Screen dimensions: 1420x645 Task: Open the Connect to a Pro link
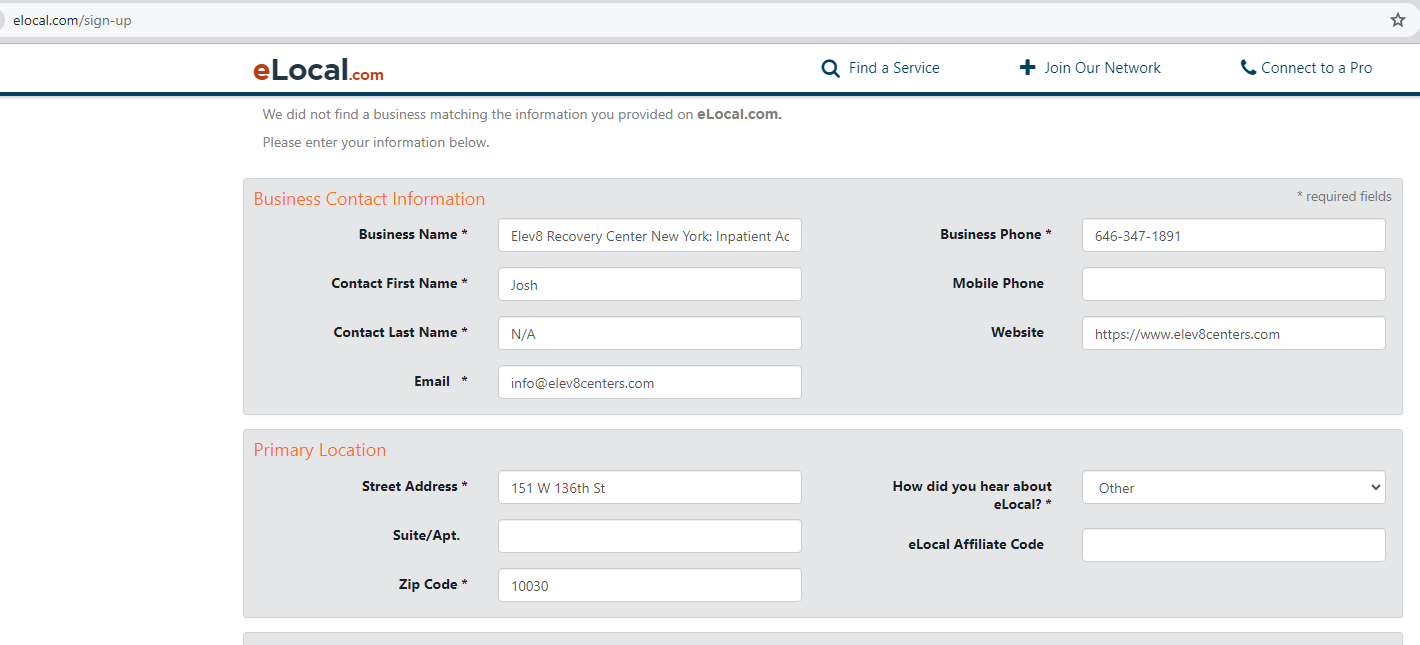click(x=1317, y=68)
